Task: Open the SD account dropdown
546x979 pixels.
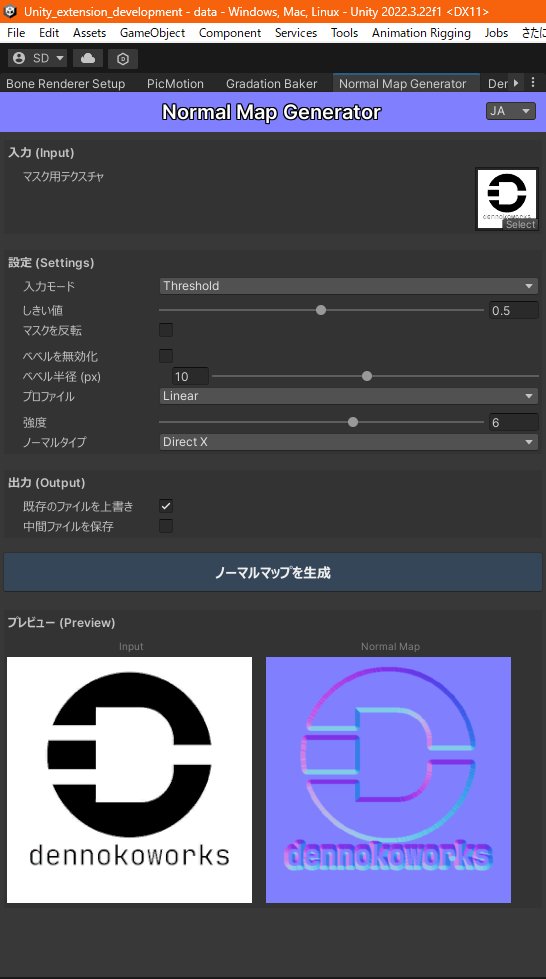Action: tap(37, 58)
